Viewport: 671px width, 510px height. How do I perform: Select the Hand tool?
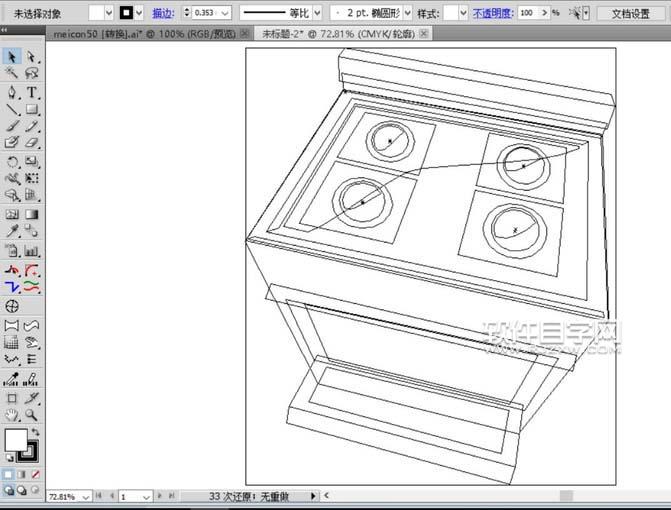pos(12,415)
